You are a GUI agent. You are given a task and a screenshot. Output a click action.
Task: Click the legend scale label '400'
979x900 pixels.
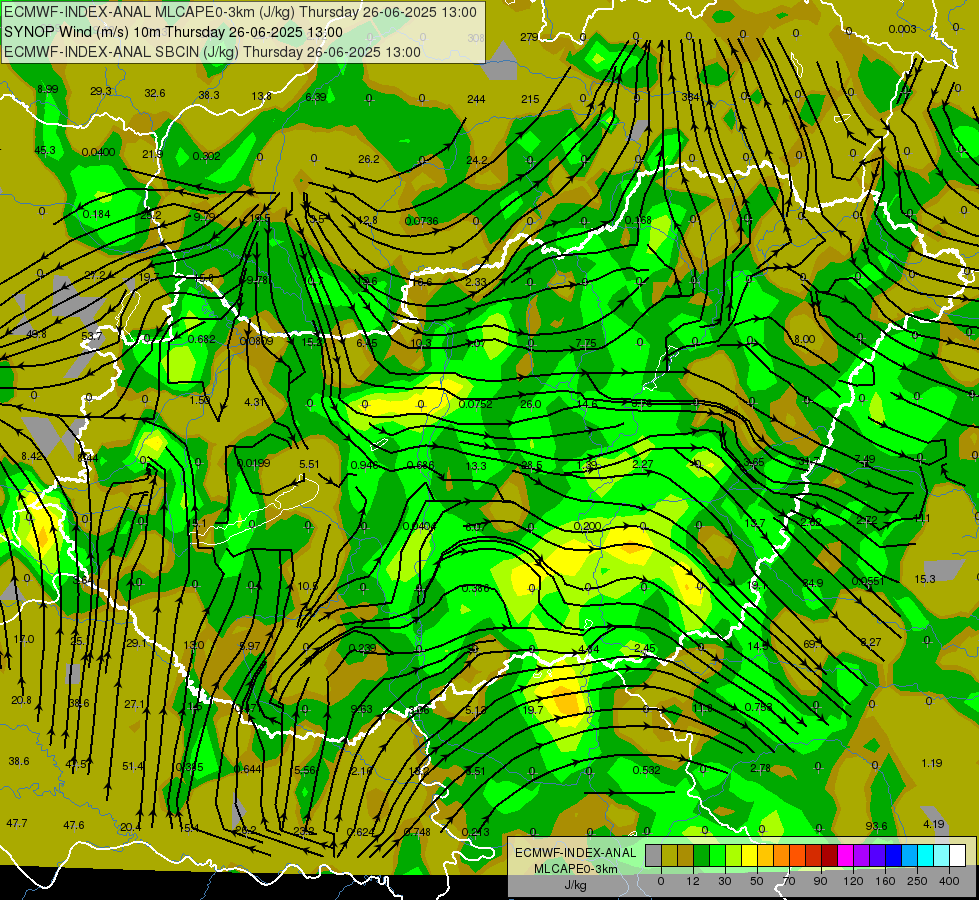949,881
